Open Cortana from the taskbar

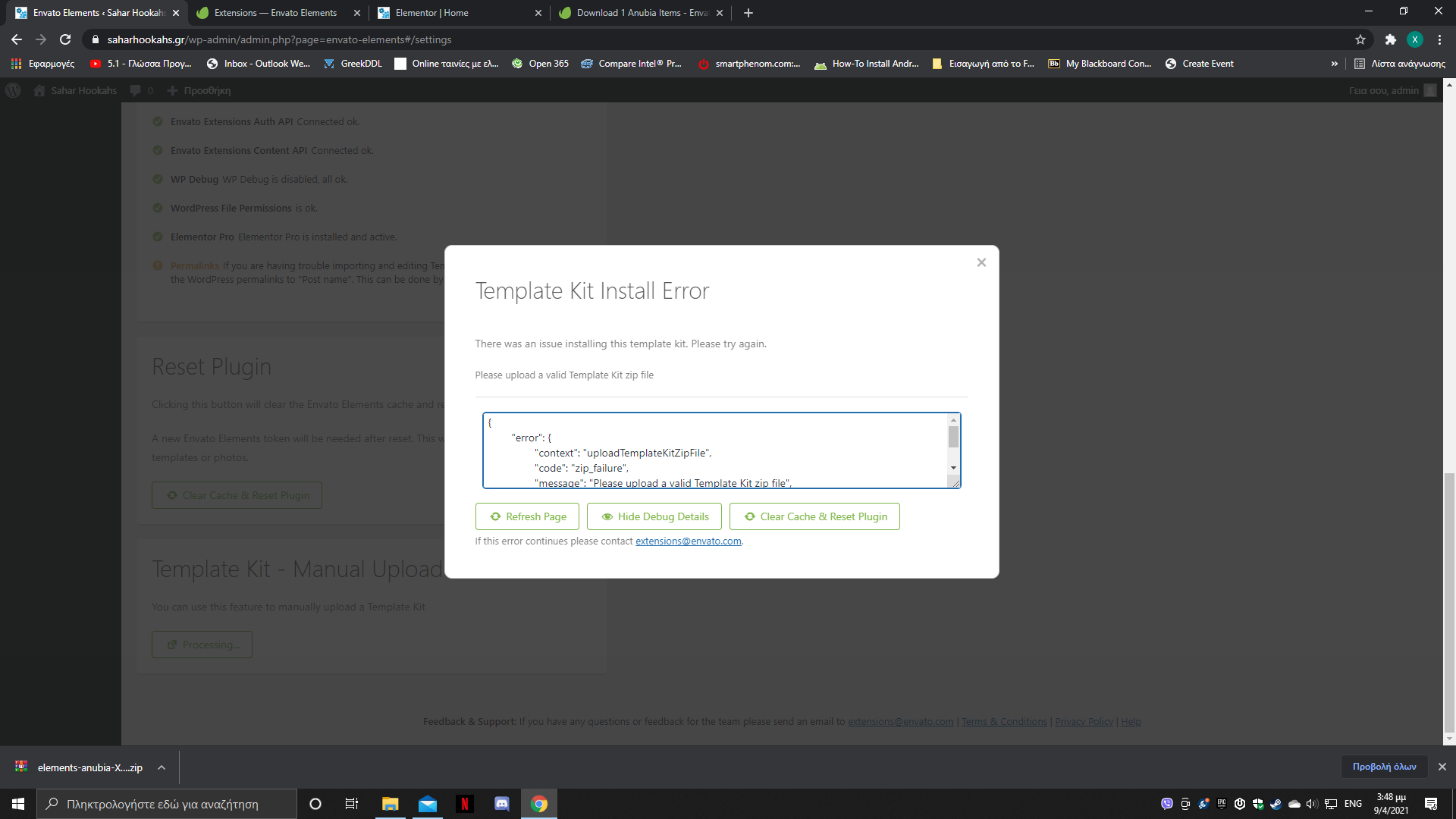(315, 804)
